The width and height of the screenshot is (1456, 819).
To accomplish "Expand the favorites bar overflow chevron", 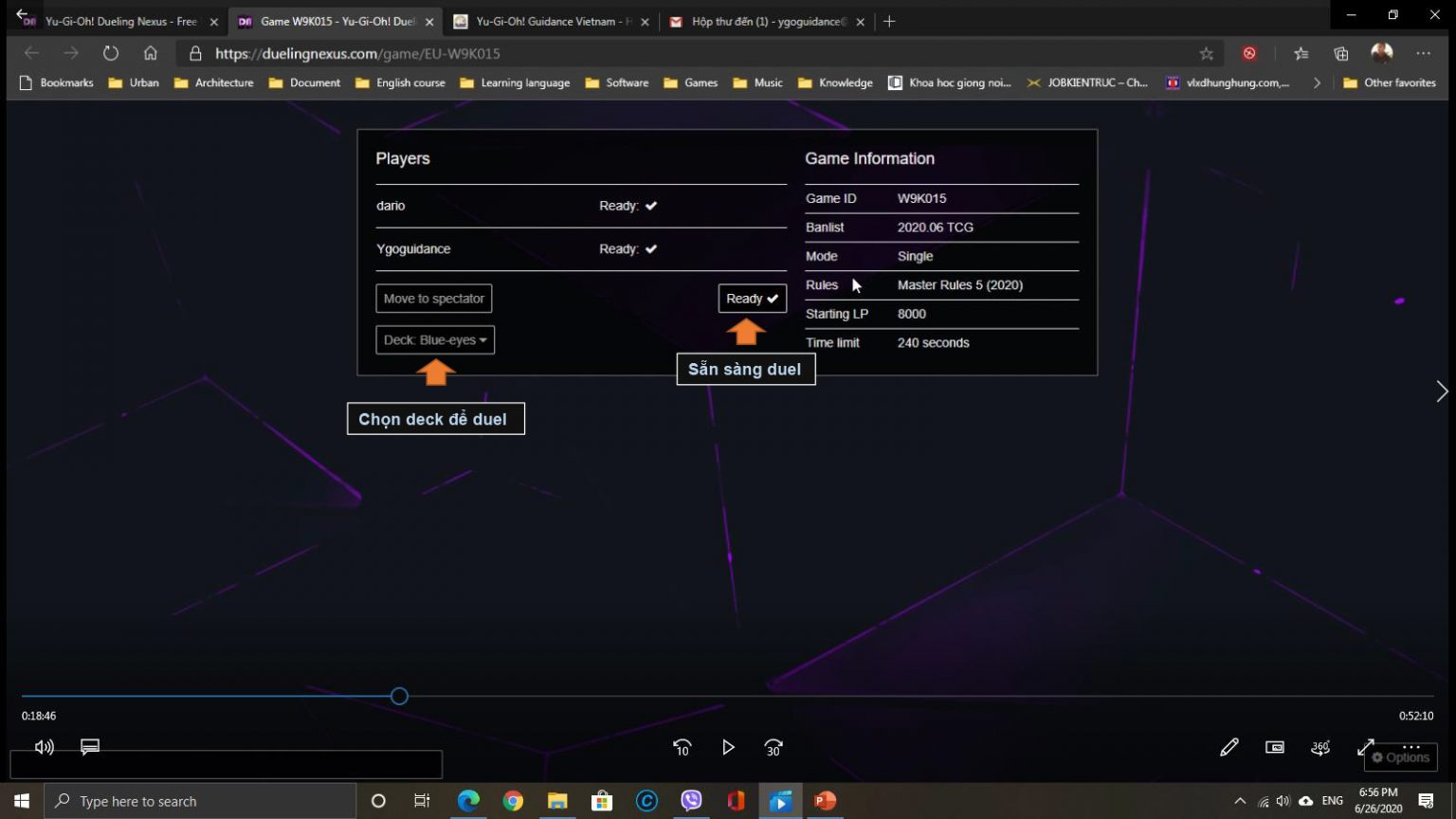I will click(1317, 82).
